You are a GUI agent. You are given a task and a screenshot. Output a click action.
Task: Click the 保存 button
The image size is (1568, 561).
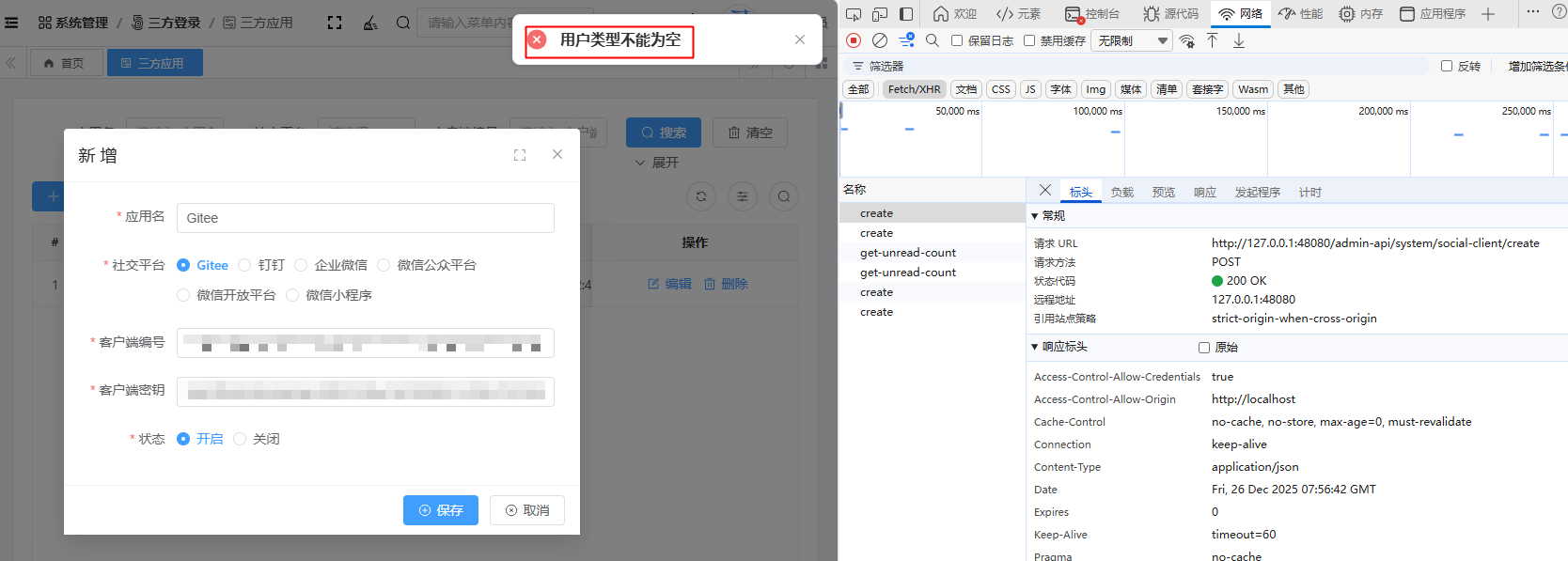[x=441, y=510]
